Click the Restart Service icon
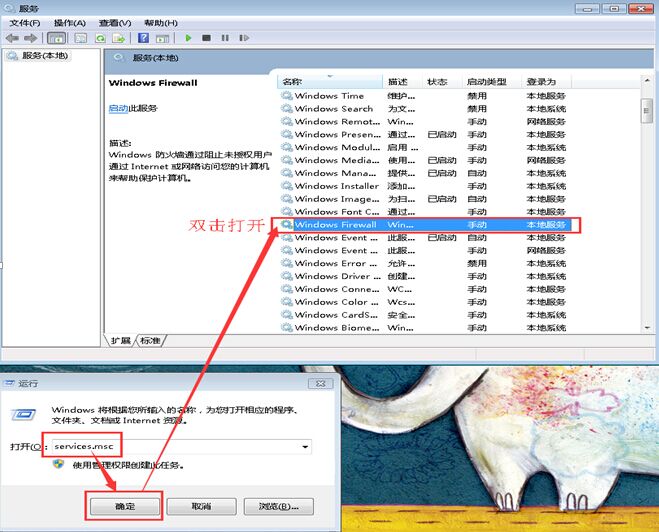 click(x=244, y=38)
